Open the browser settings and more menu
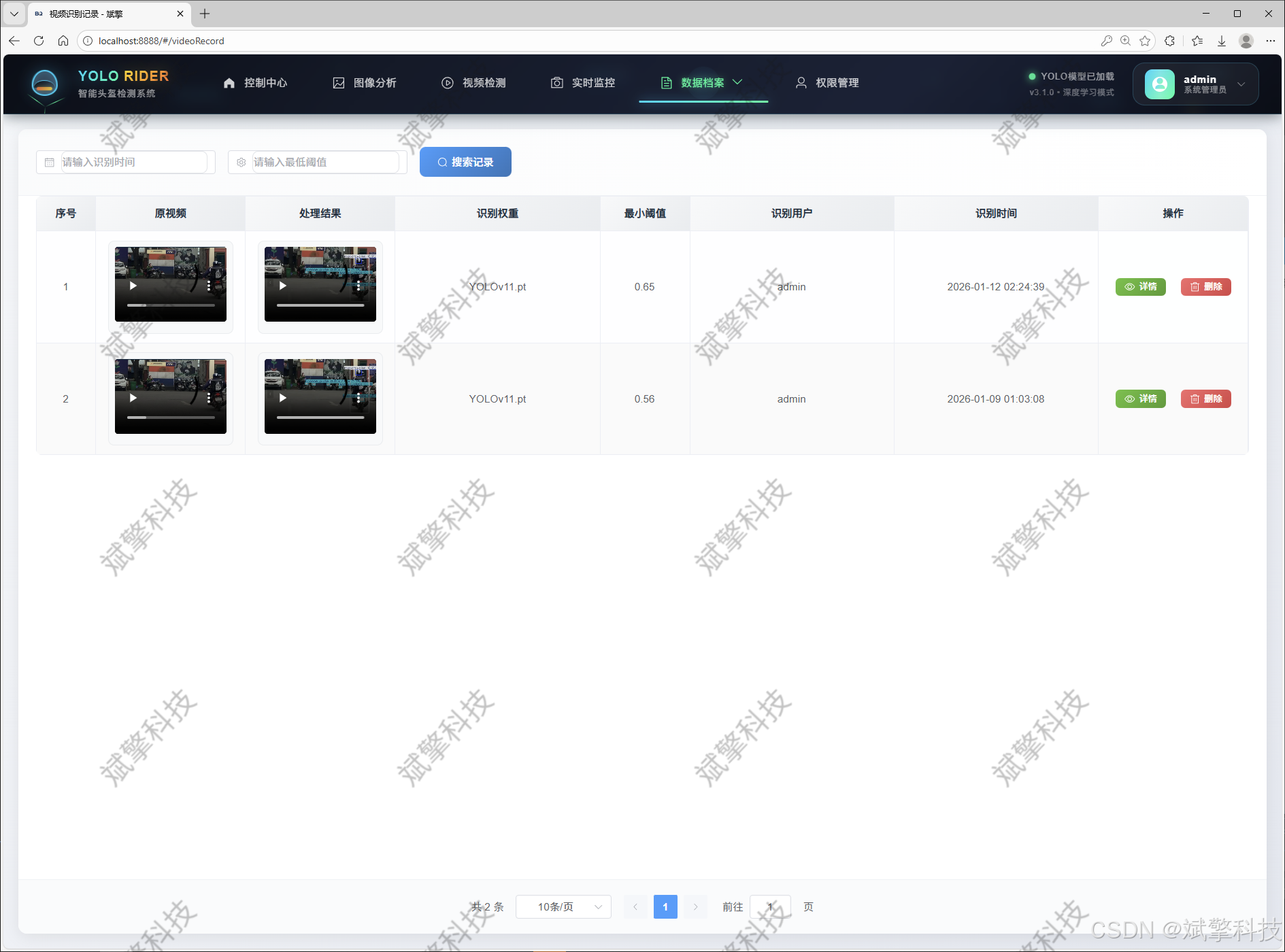 click(x=1271, y=41)
